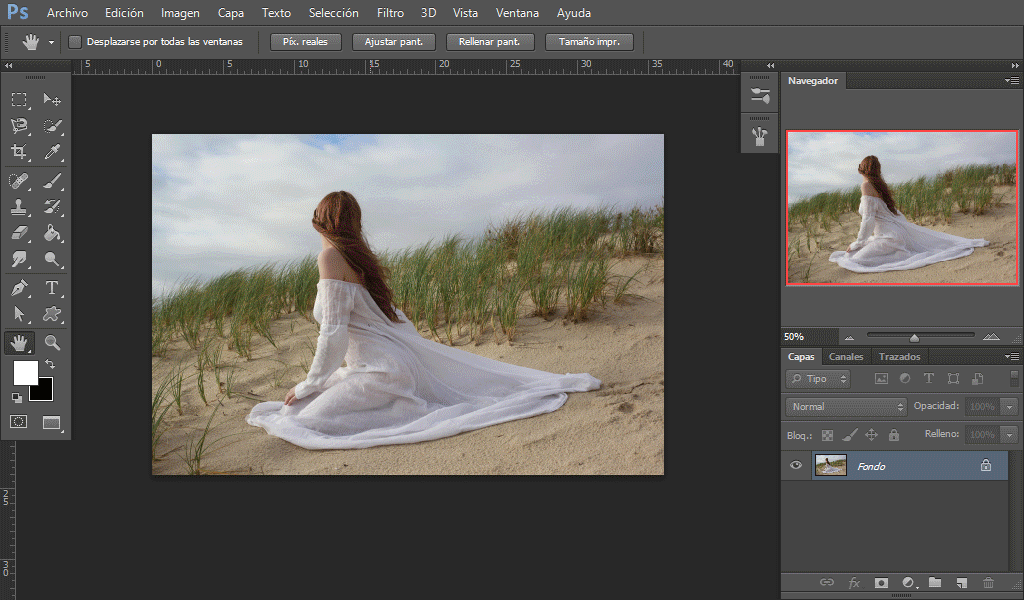
Task: Hide the Fondo layer via eye icon
Action: coord(796,465)
